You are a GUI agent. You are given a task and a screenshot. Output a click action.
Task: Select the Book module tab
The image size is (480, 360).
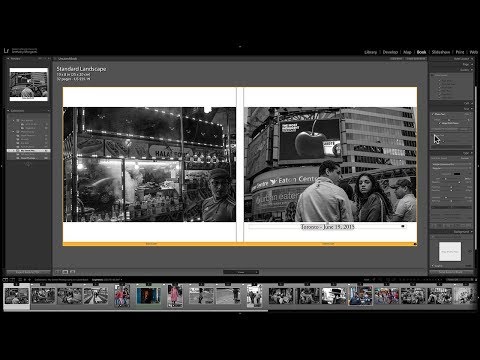[421, 52]
